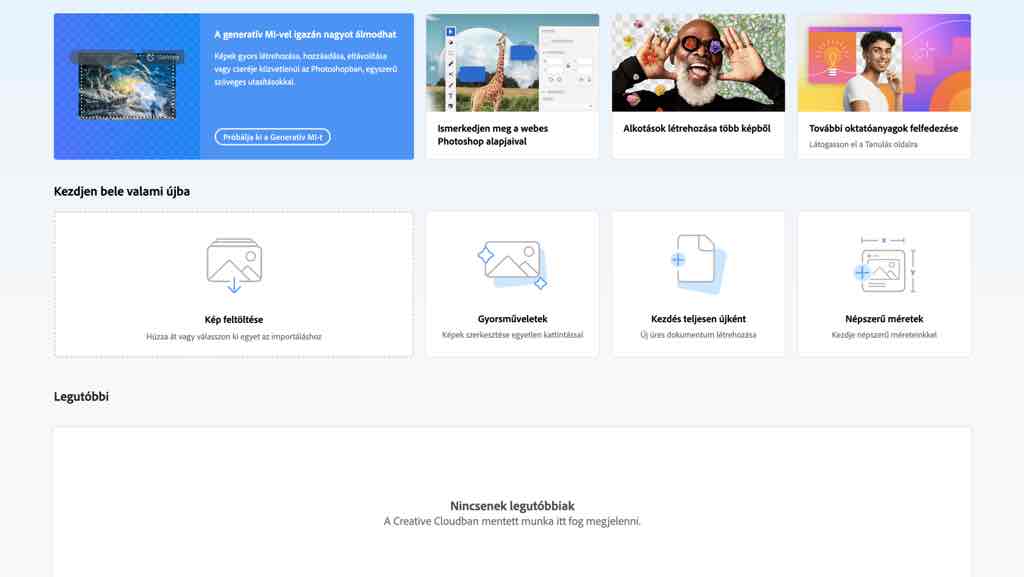Select the Gyorsműveletek label
Image resolution: width=1024 pixels, height=577 pixels.
pyautogui.click(x=513, y=319)
